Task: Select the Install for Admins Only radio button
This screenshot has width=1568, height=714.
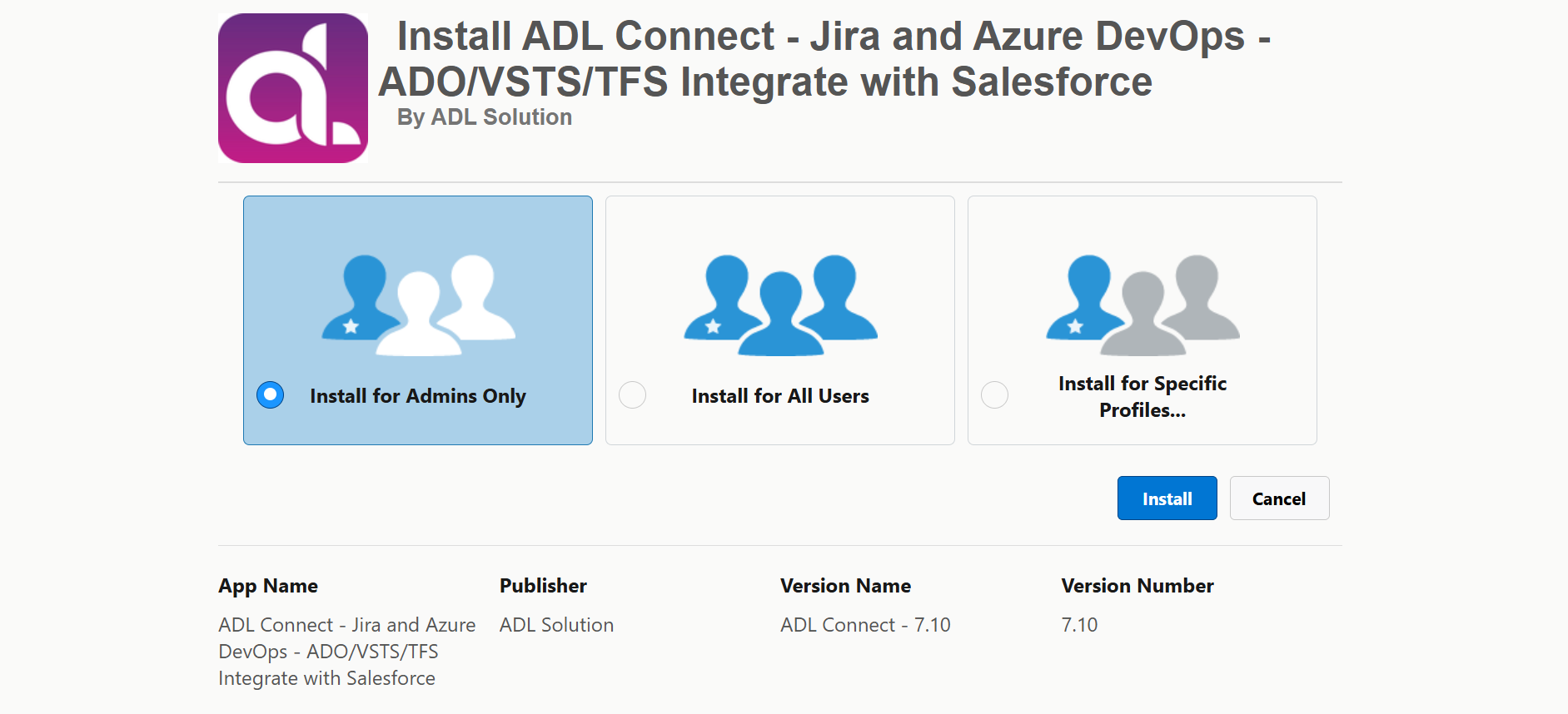Action: 270,394
